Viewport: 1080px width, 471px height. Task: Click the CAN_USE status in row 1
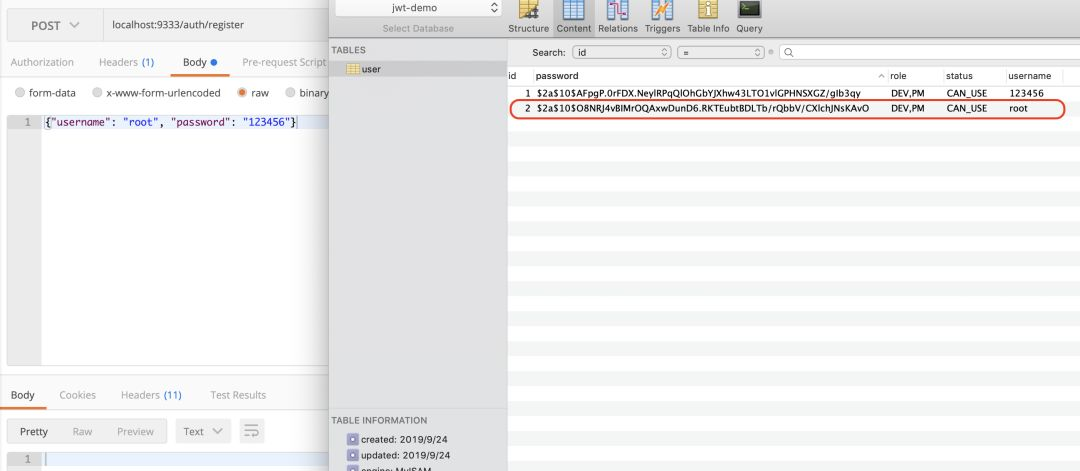[966, 93]
